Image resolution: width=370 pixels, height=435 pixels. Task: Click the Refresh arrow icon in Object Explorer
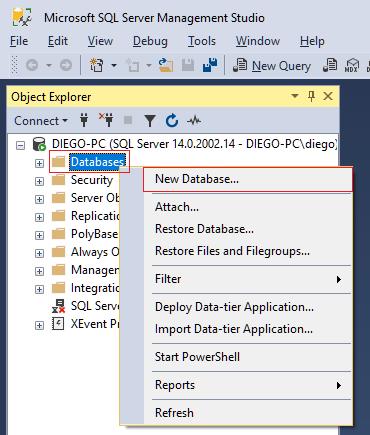click(x=172, y=120)
